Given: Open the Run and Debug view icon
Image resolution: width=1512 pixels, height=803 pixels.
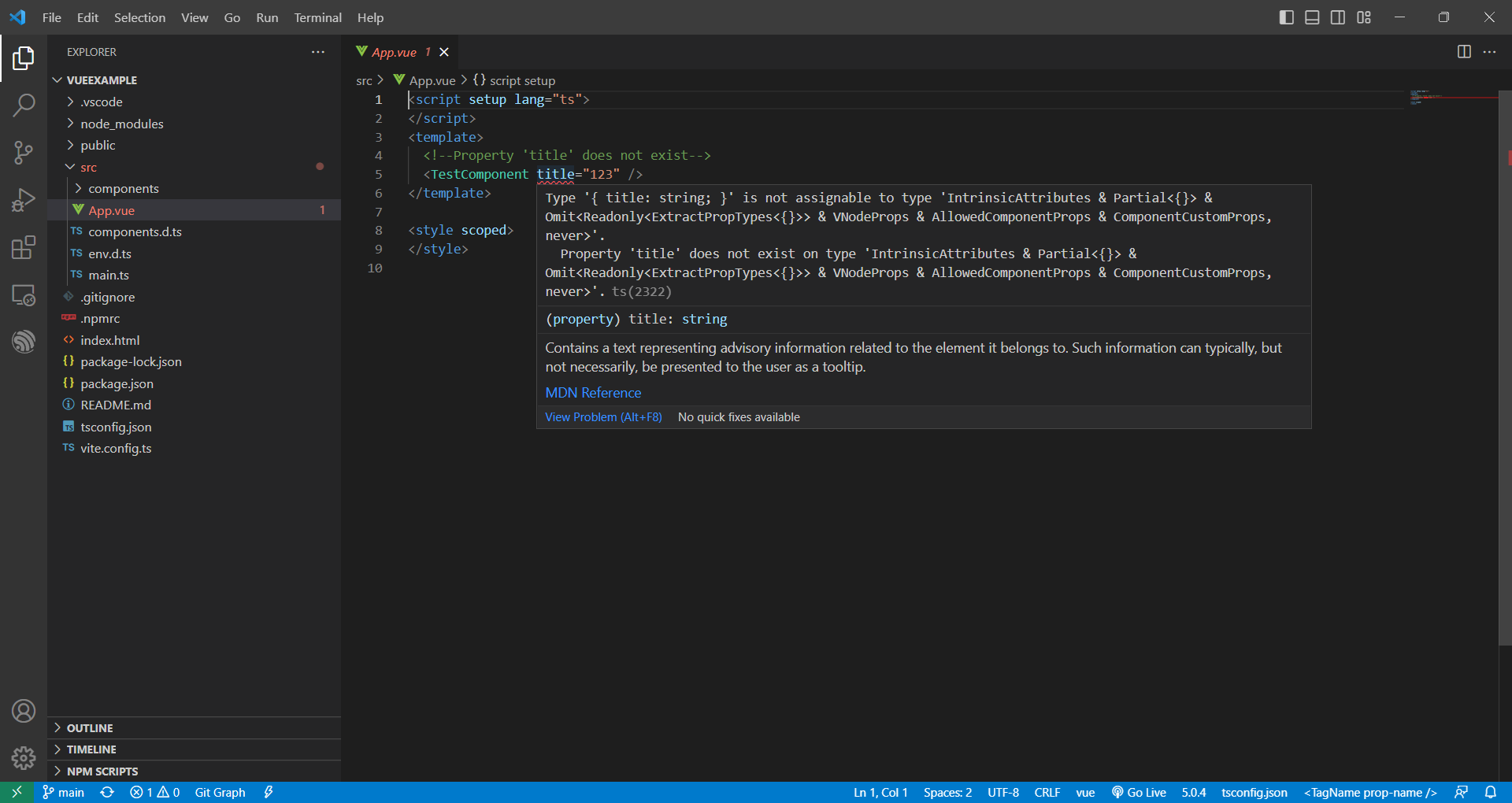Looking at the screenshot, I should pyautogui.click(x=24, y=200).
